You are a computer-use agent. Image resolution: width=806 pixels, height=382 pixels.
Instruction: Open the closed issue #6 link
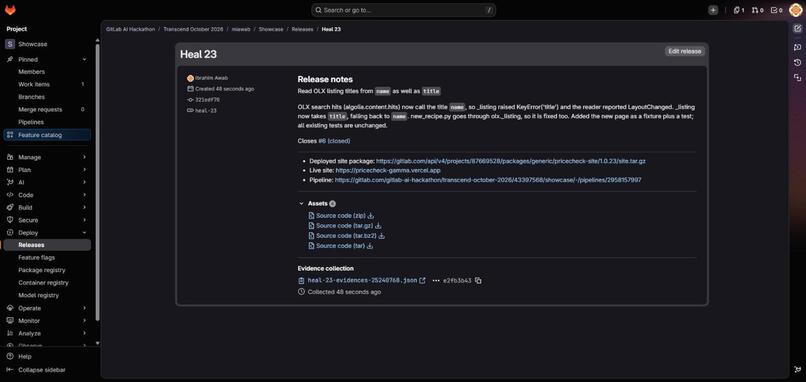pyautogui.click(x=334, y=141)
